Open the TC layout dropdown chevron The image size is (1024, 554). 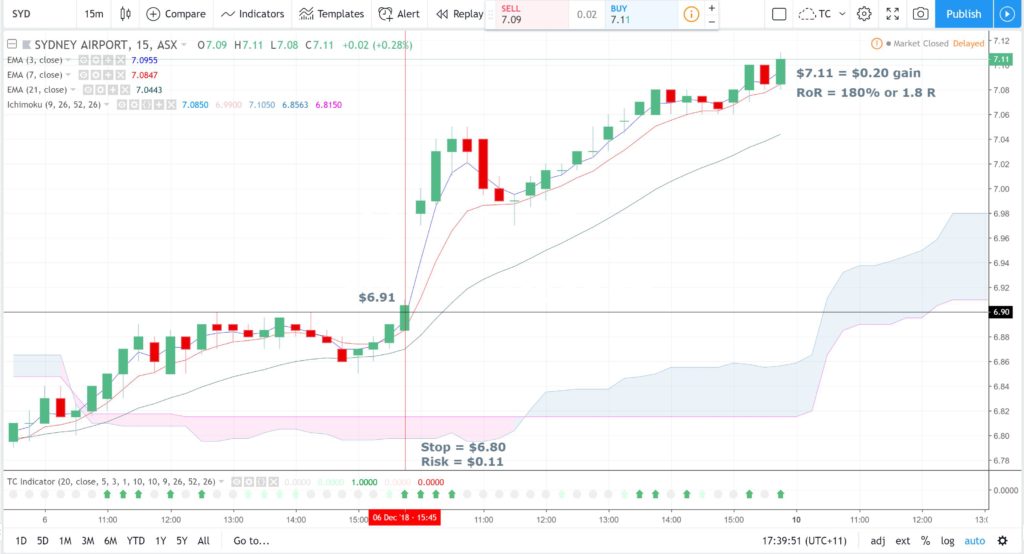point(842,14)
